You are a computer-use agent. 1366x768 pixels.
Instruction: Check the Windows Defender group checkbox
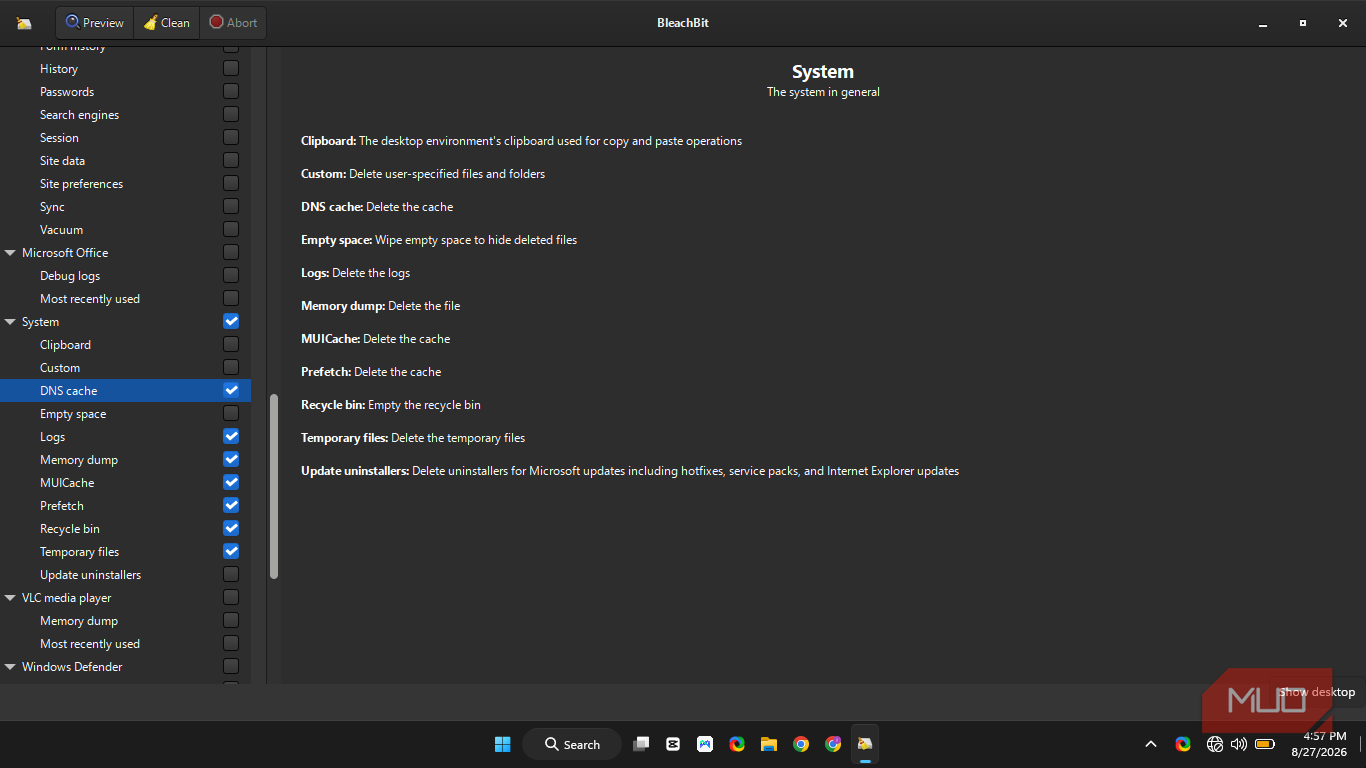[x=231, y=666]
